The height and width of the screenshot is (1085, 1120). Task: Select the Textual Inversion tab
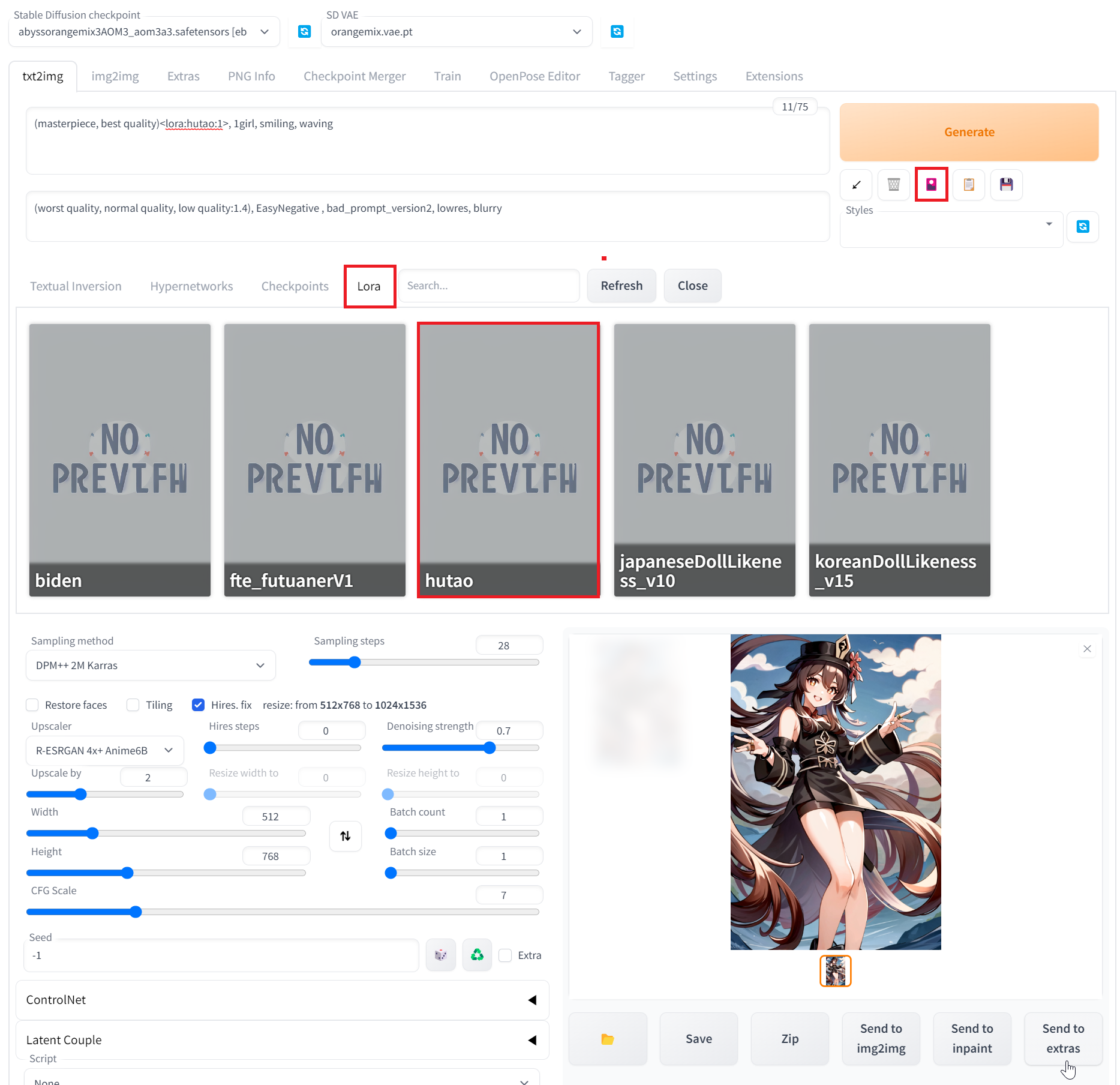[76, 286]
